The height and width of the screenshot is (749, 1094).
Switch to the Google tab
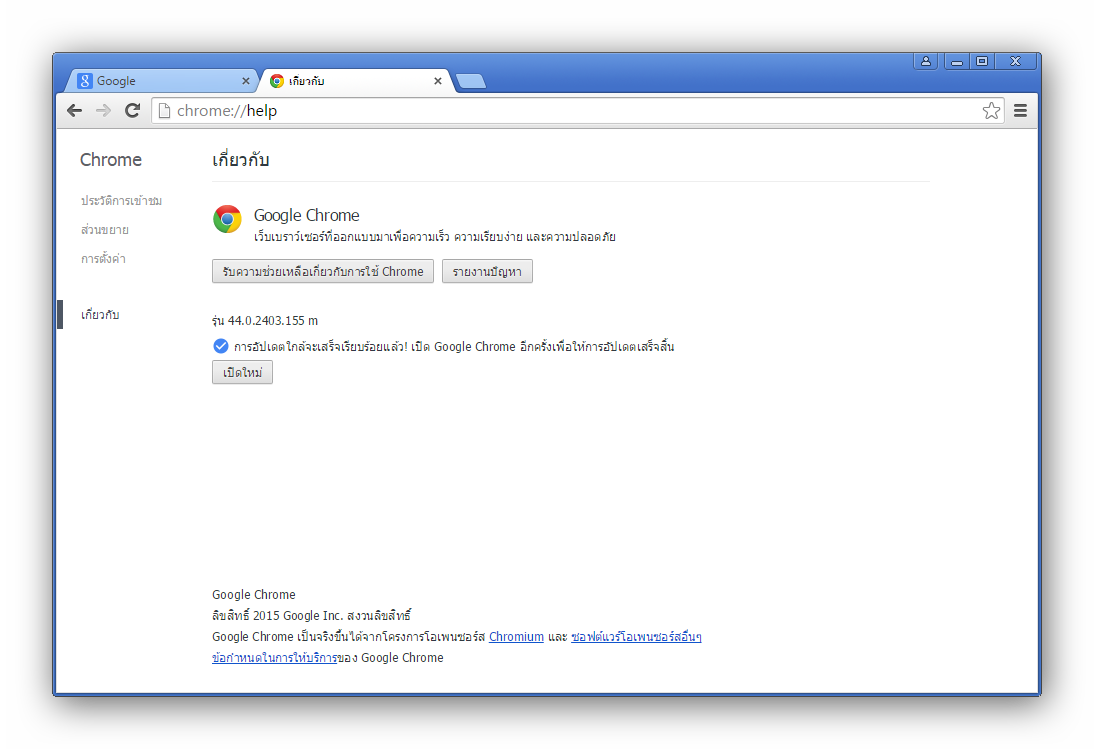pos(162,81)
